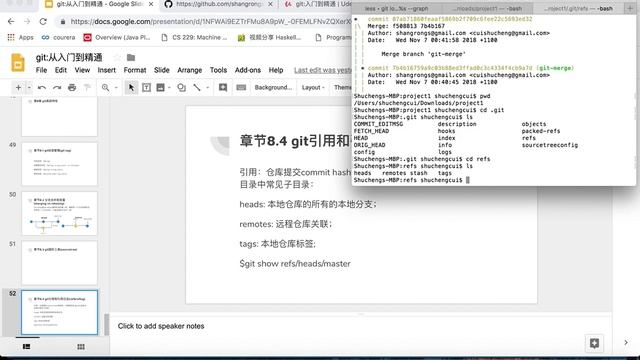This screenshot has width=640, height=360.
Task: Add a new terminal tab with plus
Action: (630, 8)
